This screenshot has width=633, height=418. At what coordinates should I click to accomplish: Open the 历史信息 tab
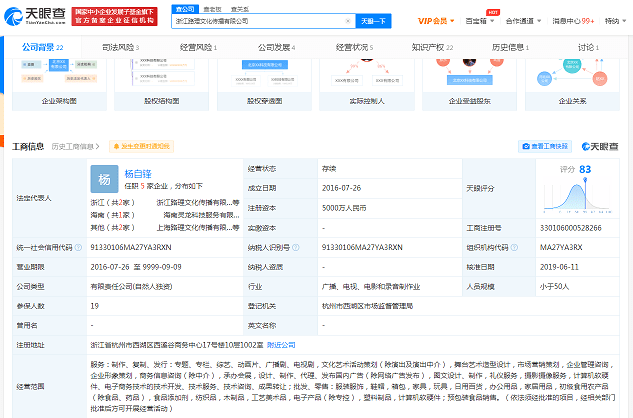[x=510, y=47]
